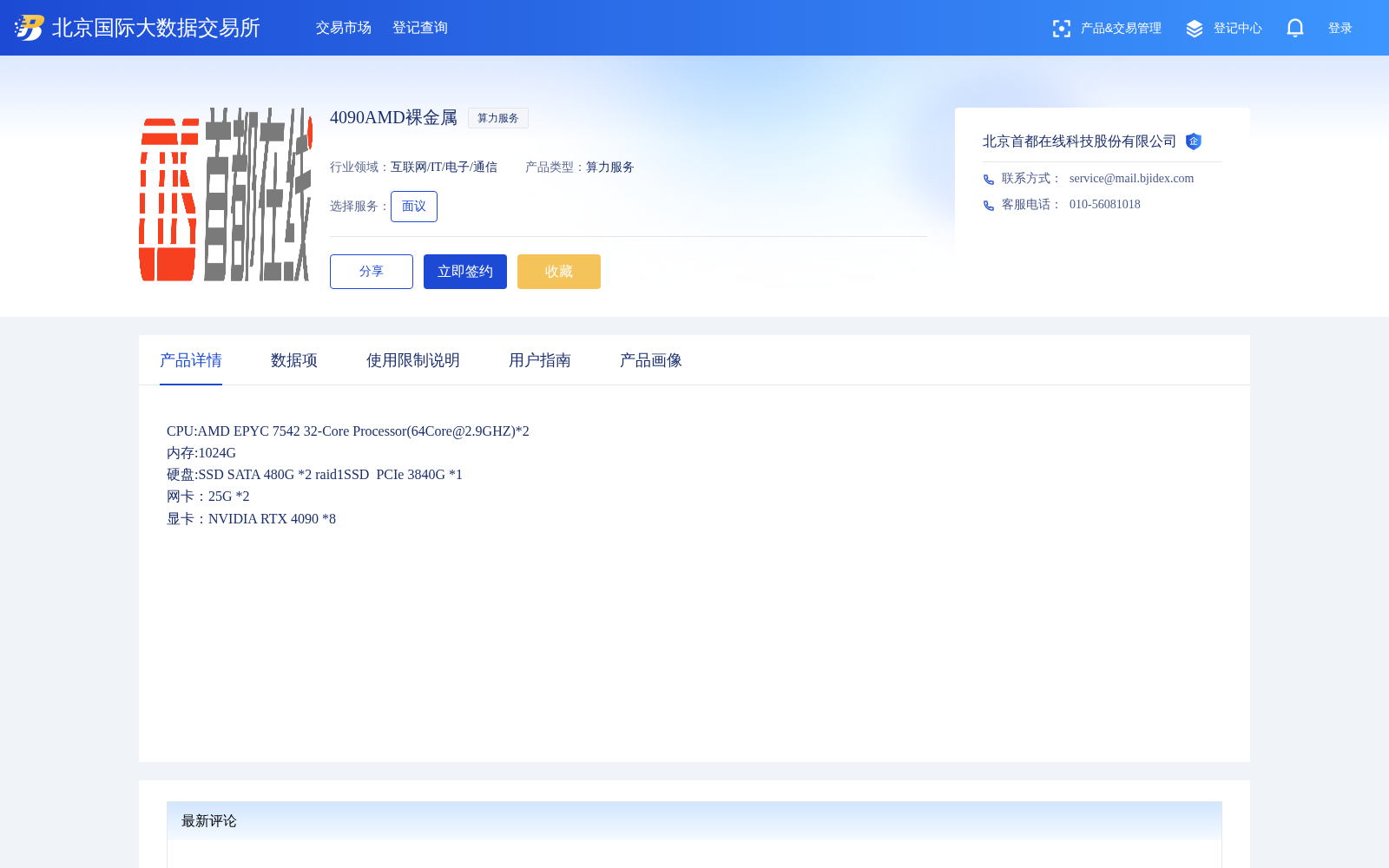Screen dimensions: 1389x868
Task: Open the 登记查询 menu
Action: [x=420, y=28]
